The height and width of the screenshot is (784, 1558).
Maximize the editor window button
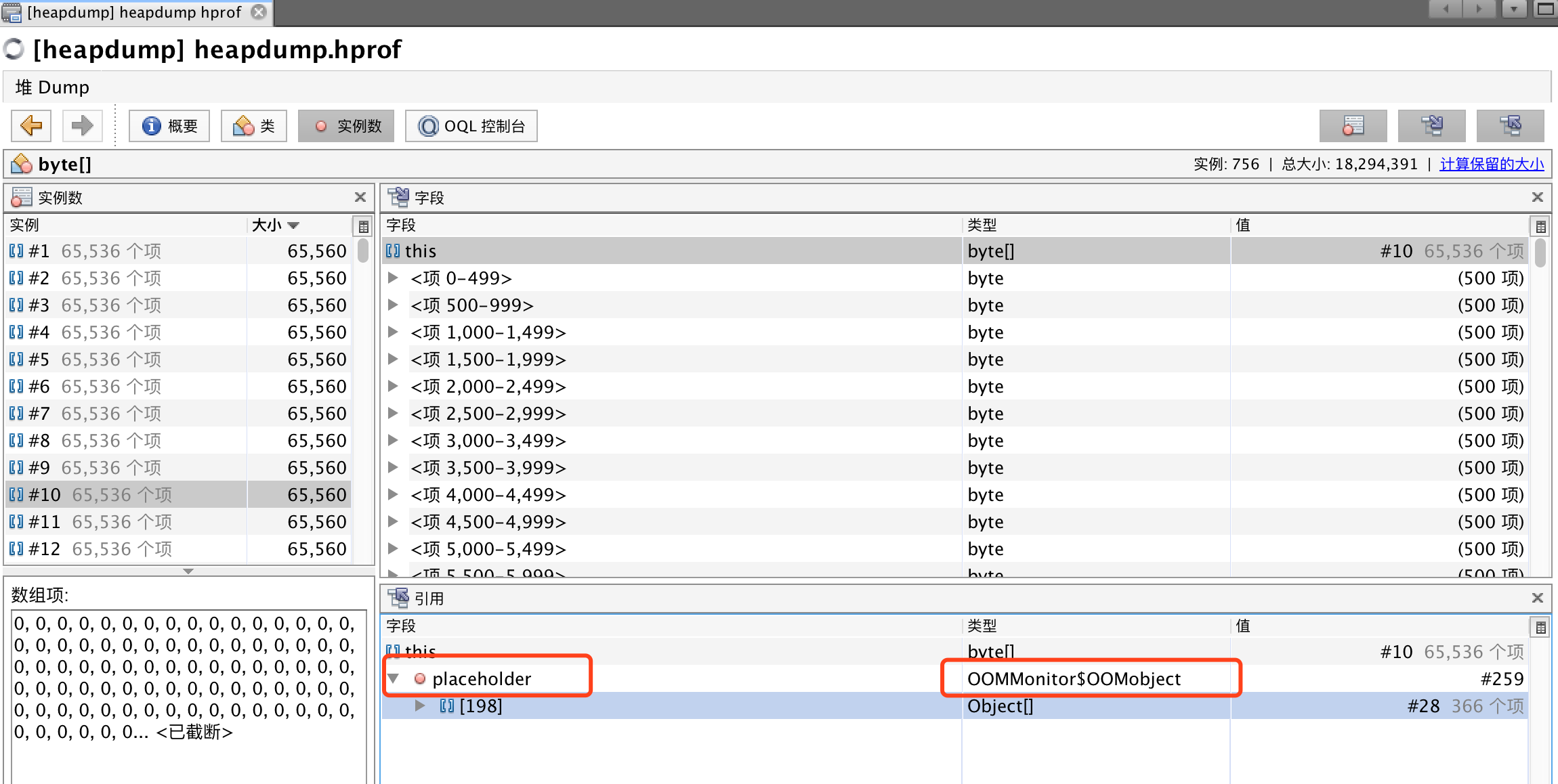pyautogui.click(x=1546, y=9)
